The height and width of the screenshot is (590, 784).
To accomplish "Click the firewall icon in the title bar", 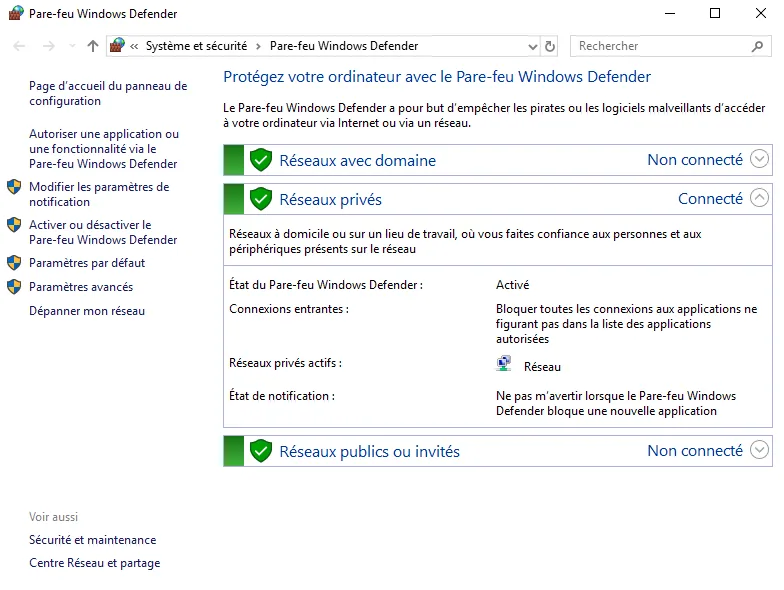I will (x=16, y=13).
